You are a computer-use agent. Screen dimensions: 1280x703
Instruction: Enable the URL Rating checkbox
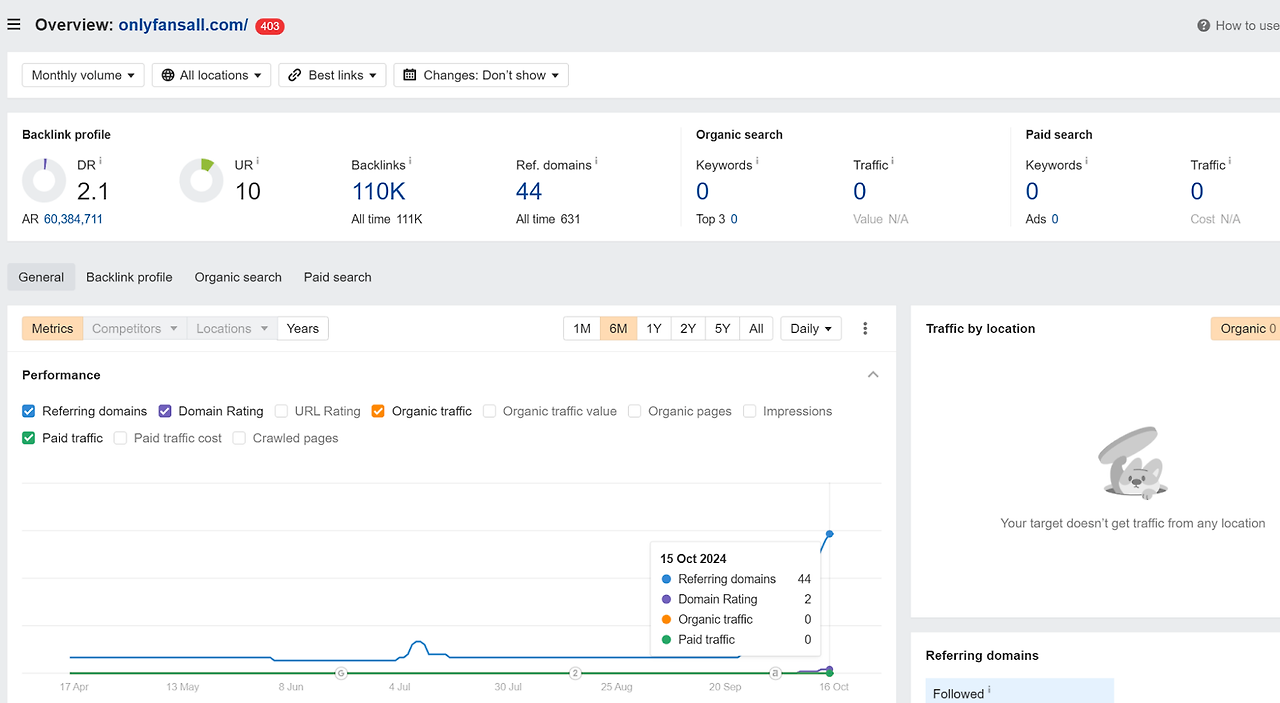(x=281, y=411)
